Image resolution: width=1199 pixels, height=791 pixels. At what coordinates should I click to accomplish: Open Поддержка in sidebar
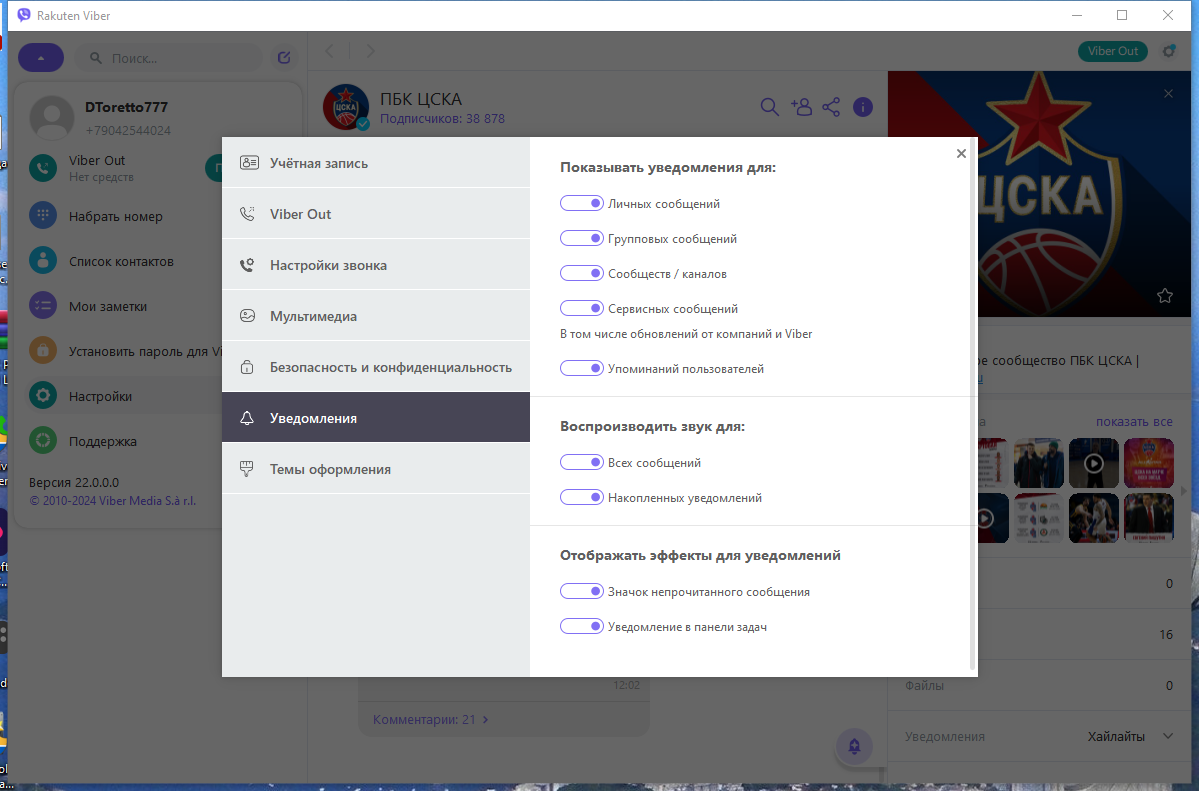tap(102, 441)
